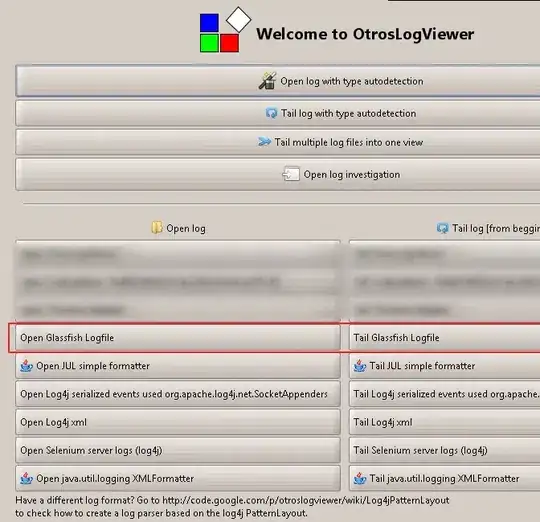
Task: Open log investigation
Action: click(x=278, y=174)
